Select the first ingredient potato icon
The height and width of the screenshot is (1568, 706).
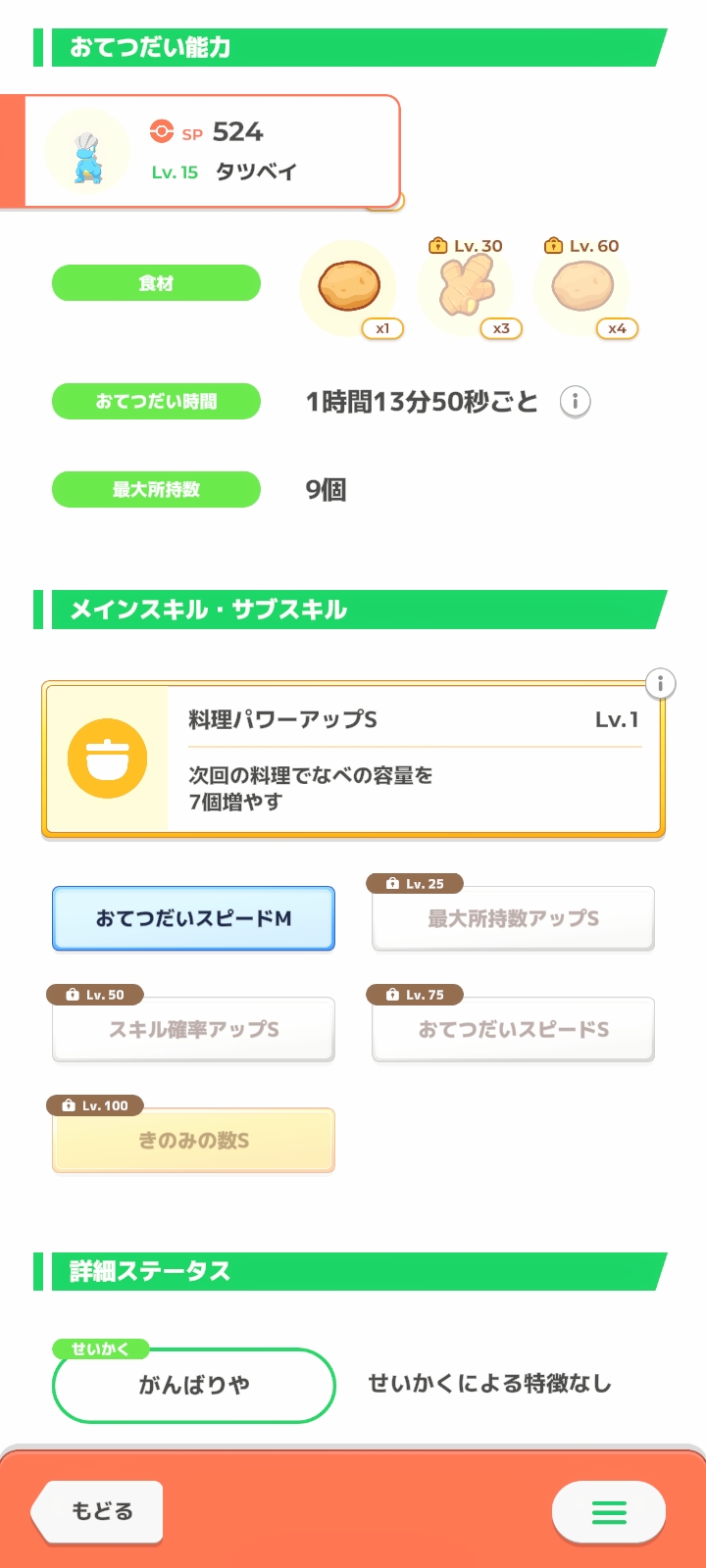(x=349, y=287)
